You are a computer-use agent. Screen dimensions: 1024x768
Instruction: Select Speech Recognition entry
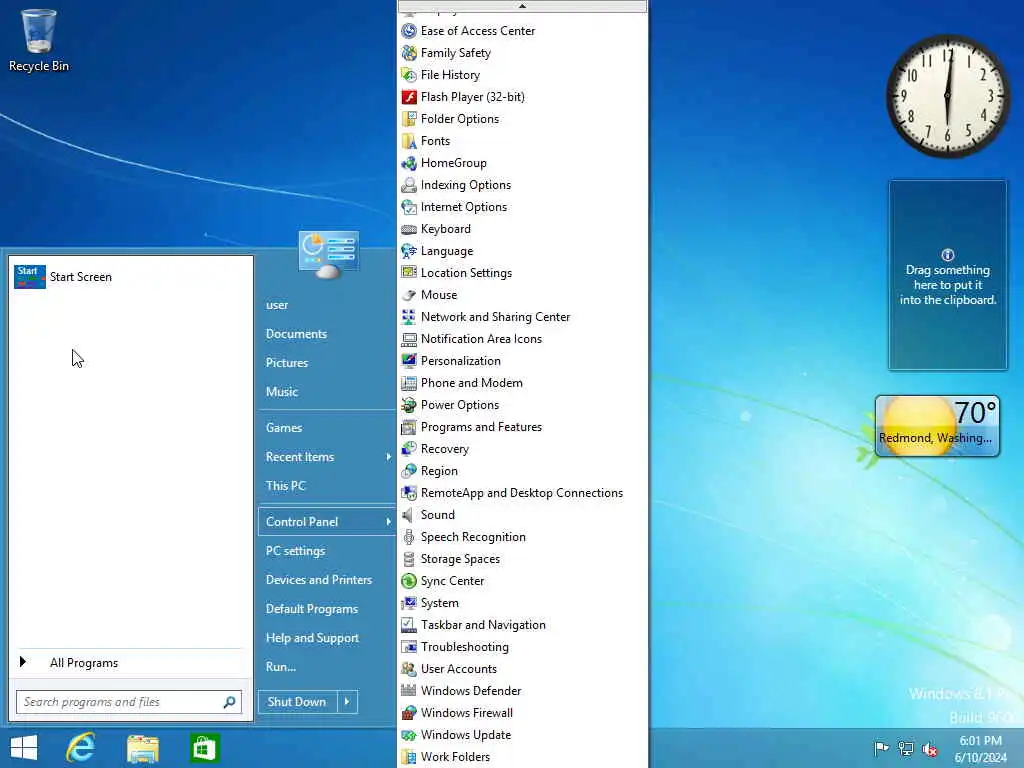pyautogui.click(x=473, y=537)
